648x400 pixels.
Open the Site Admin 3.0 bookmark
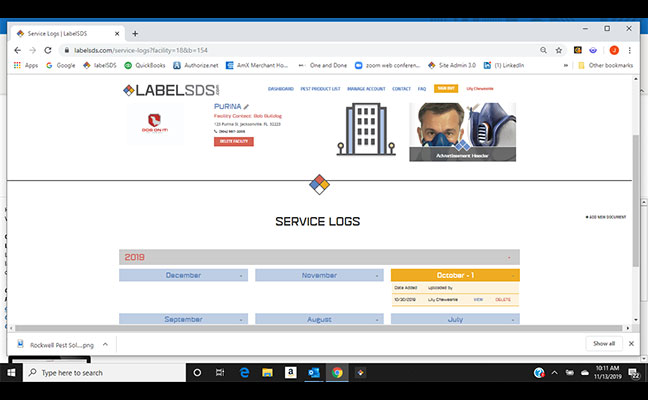[x=452, y=65]
